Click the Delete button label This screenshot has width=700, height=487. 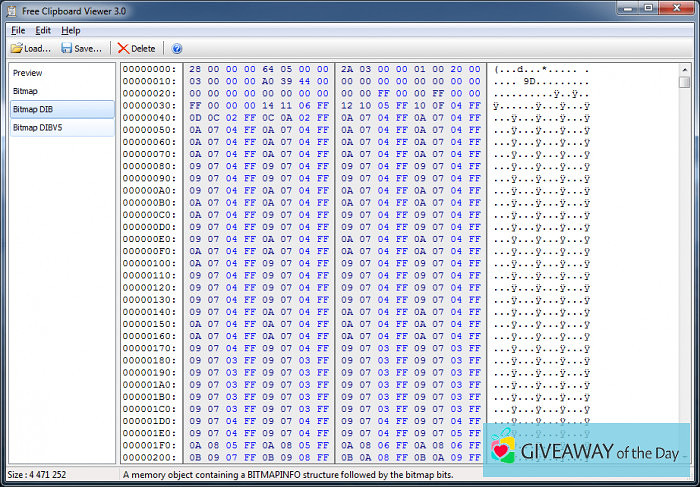coord(143,49)
